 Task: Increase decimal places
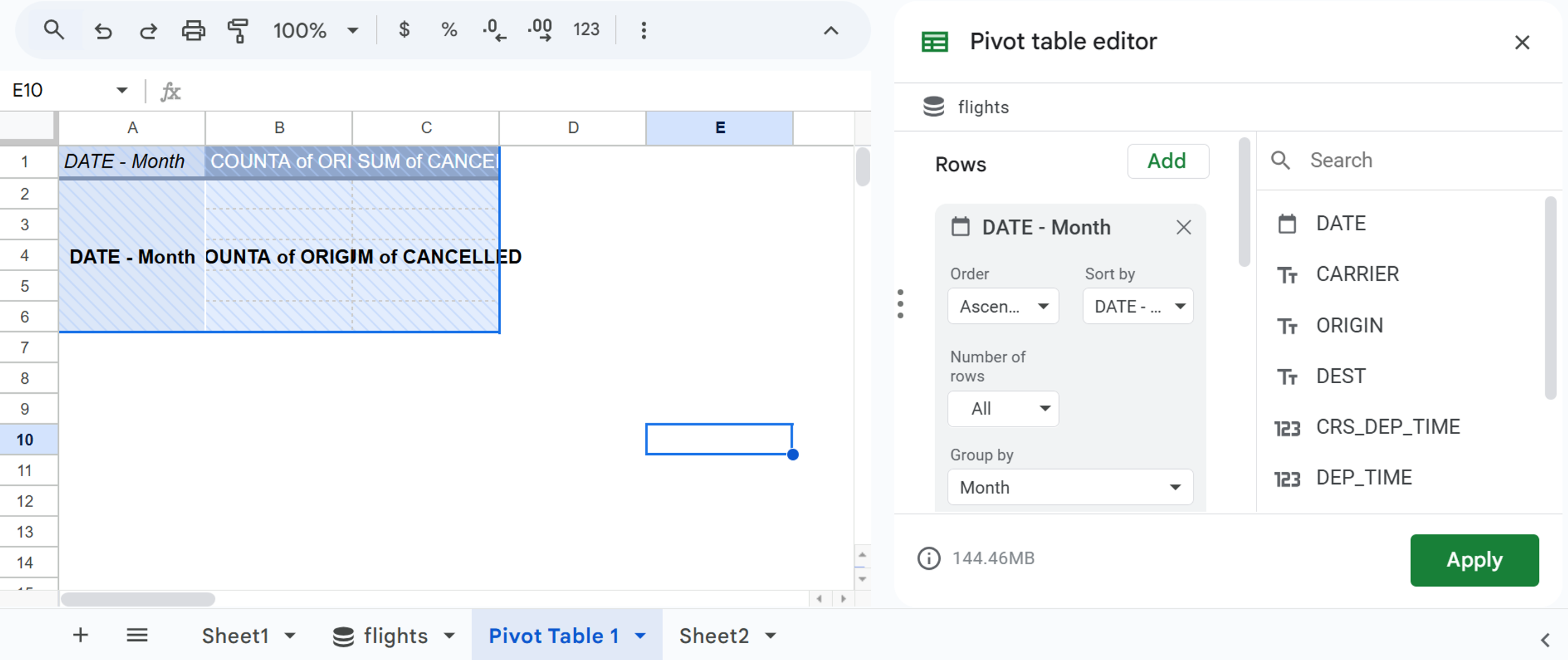(x=538, y=29)
